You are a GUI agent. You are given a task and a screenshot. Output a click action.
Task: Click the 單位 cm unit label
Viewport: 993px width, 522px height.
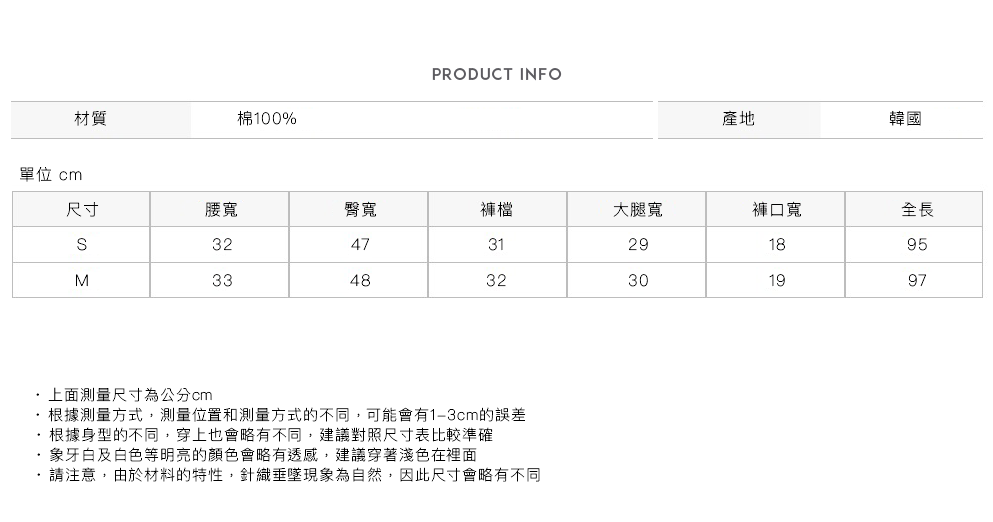coord(51,175)
